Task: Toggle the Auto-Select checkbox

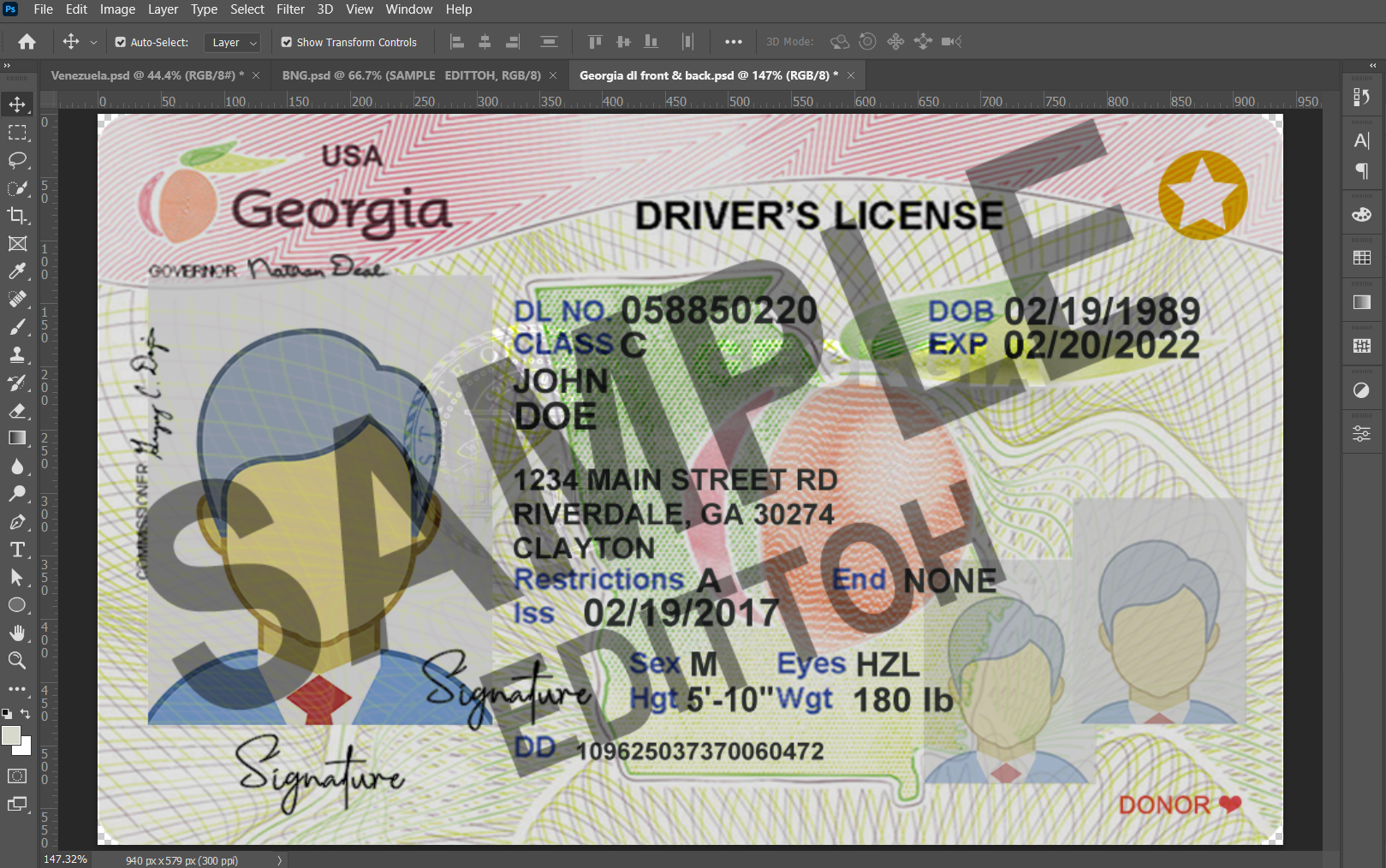Action: [121, 42]
